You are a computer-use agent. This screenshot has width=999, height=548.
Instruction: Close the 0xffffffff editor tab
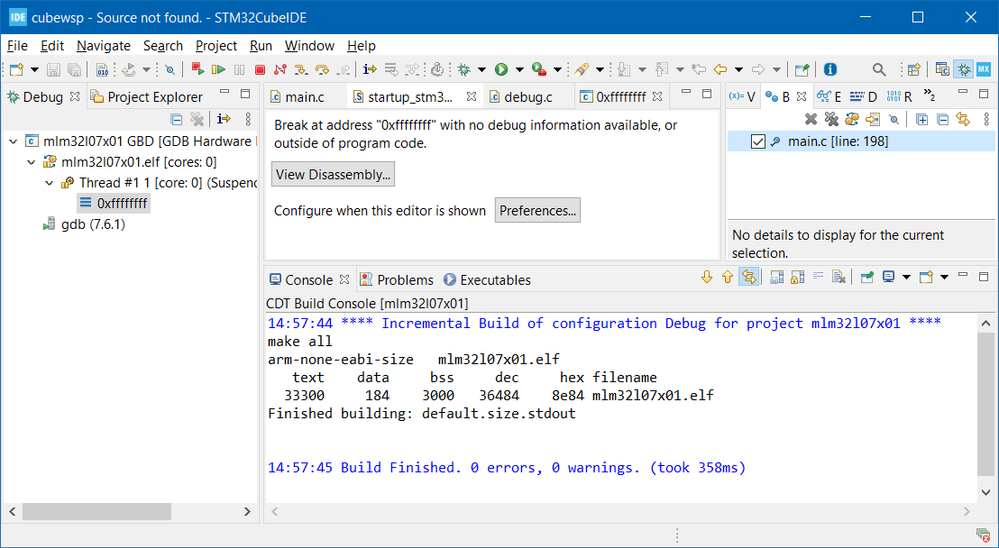click(x=658, y=97)
